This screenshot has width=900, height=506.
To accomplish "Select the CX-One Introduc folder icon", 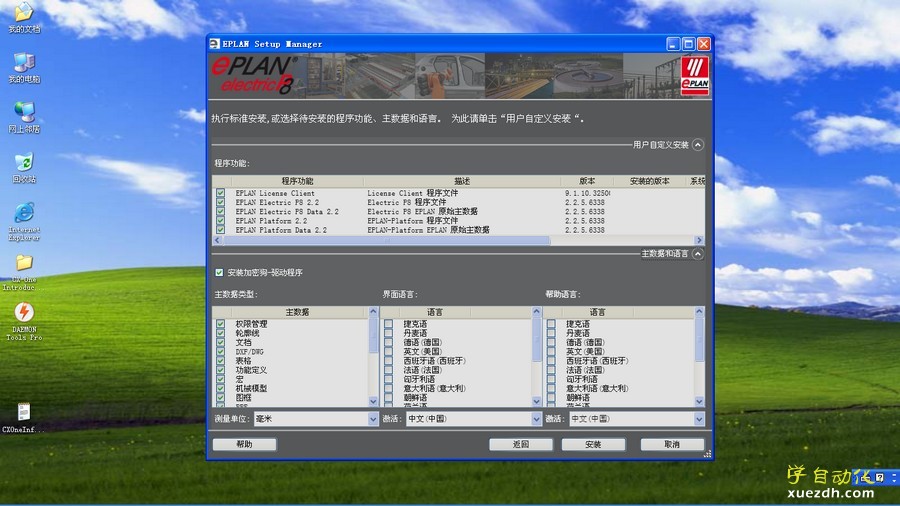I will coord(24,272).
